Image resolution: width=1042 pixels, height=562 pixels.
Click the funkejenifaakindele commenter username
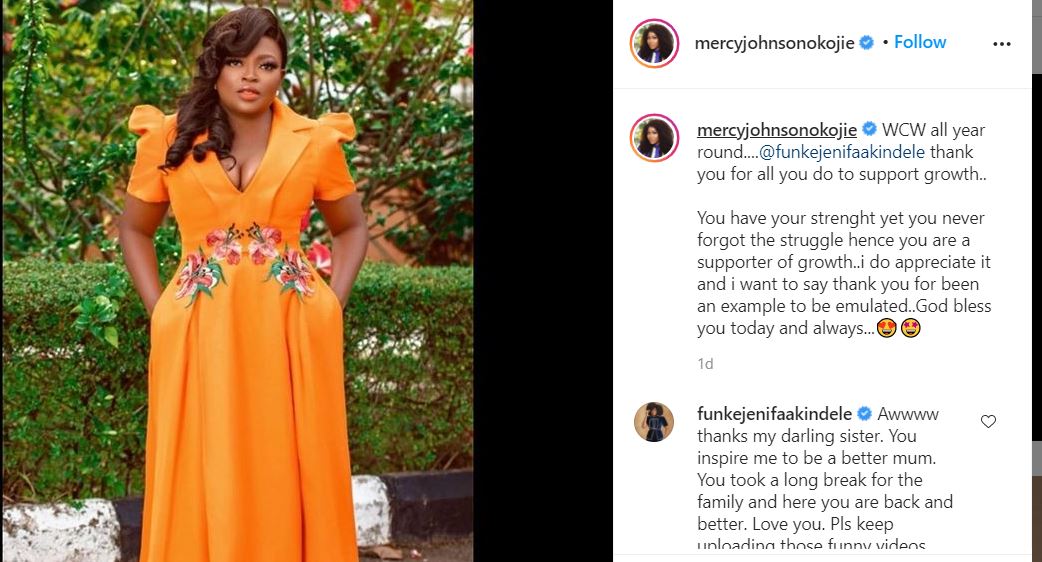(774, 414)
